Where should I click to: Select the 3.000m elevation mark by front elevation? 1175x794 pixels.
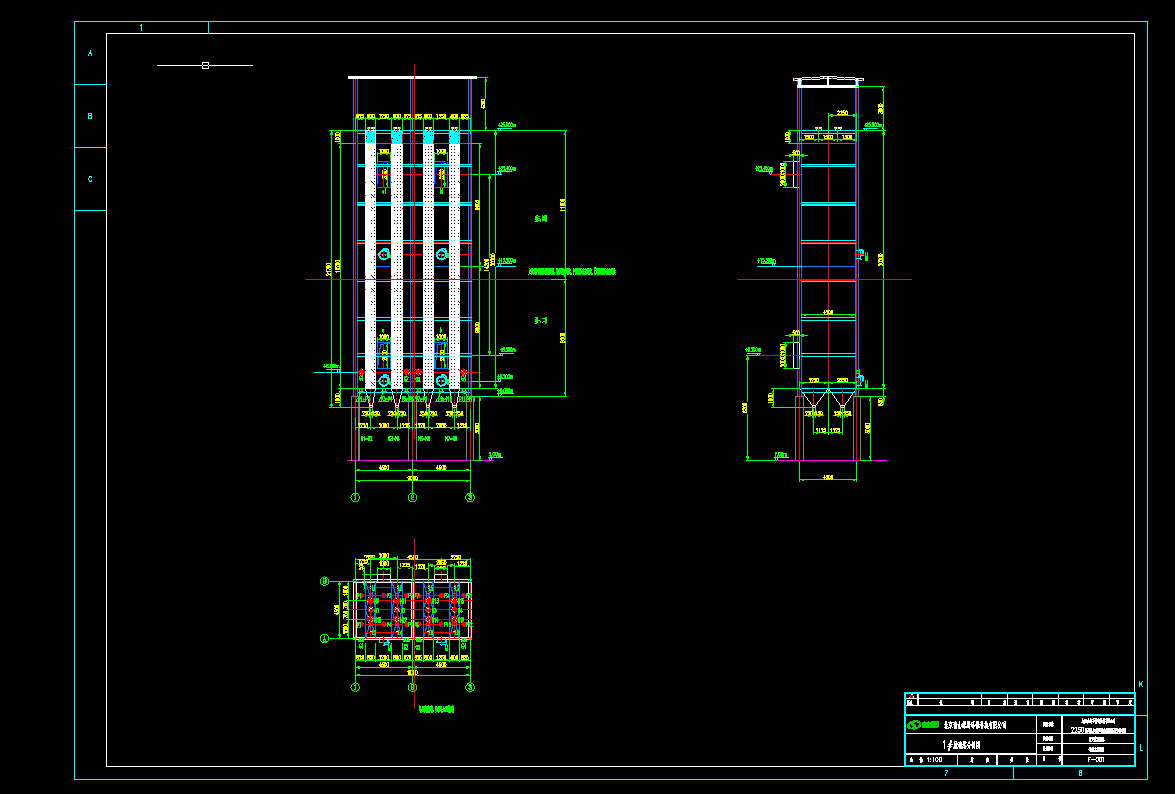click(x=495, y=455)
